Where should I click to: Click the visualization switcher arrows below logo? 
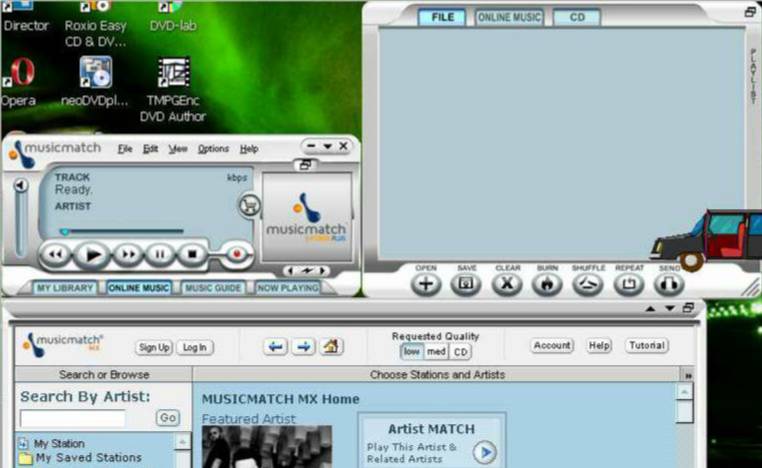click(x=306, y=271)
